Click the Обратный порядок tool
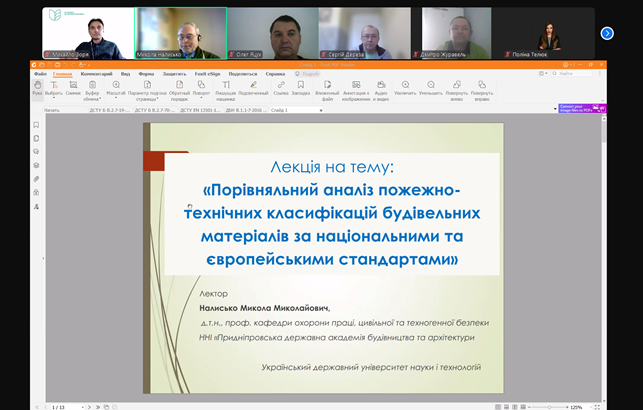Screen dimensions: 643x410 tap(180, 90)
